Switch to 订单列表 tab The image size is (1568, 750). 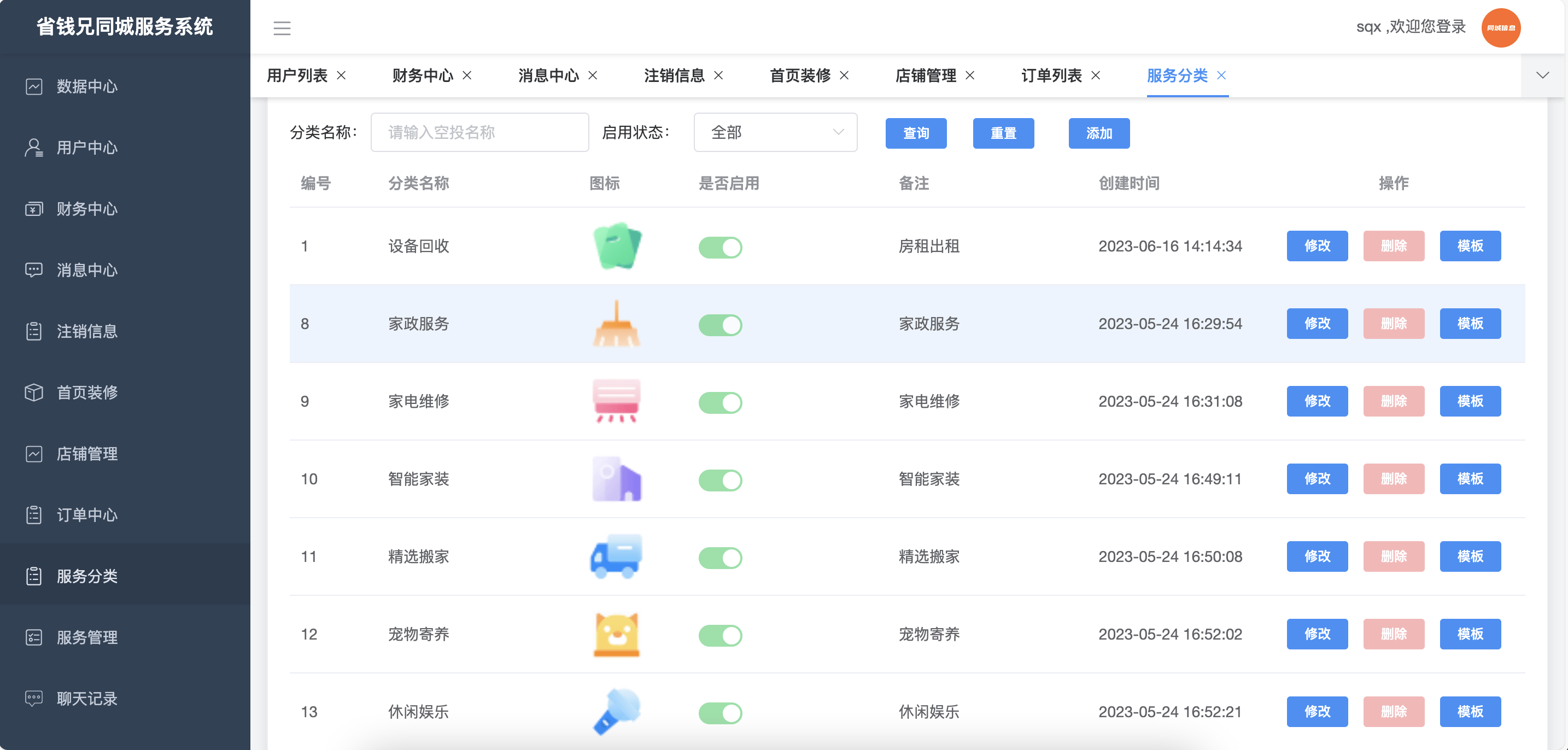click(1051, 75)
